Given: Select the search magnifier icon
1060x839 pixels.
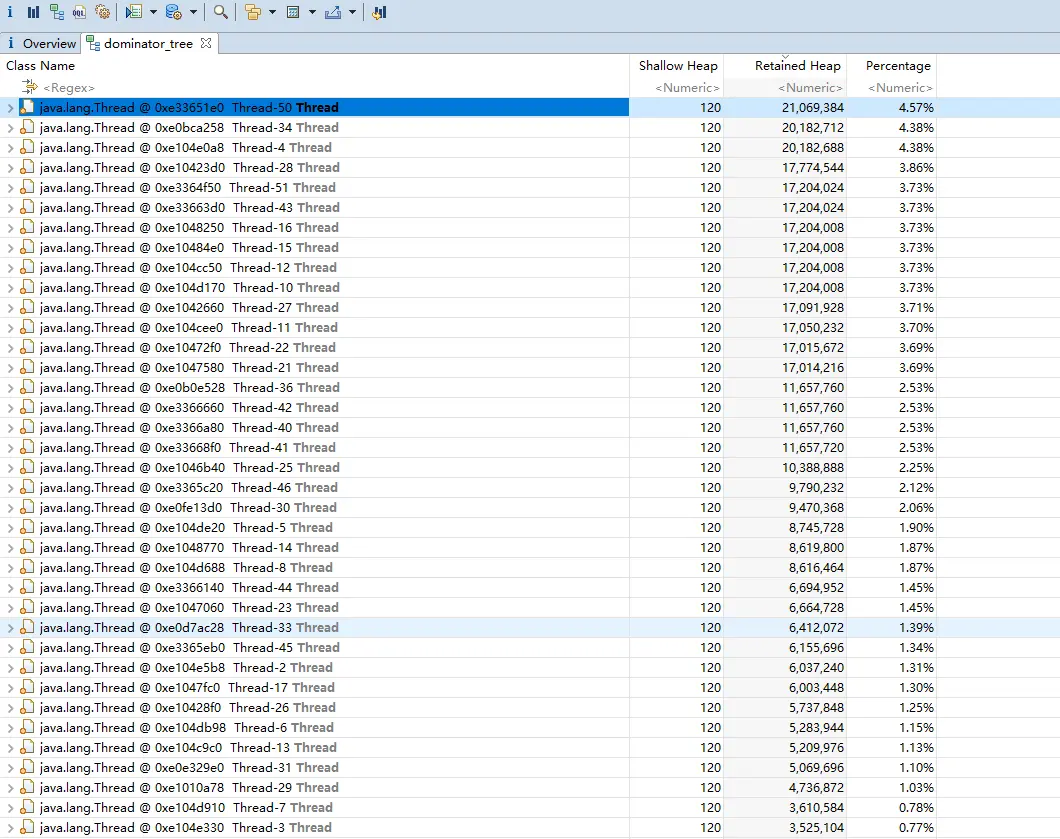Looking at the screenshot, I should (220, 12).
